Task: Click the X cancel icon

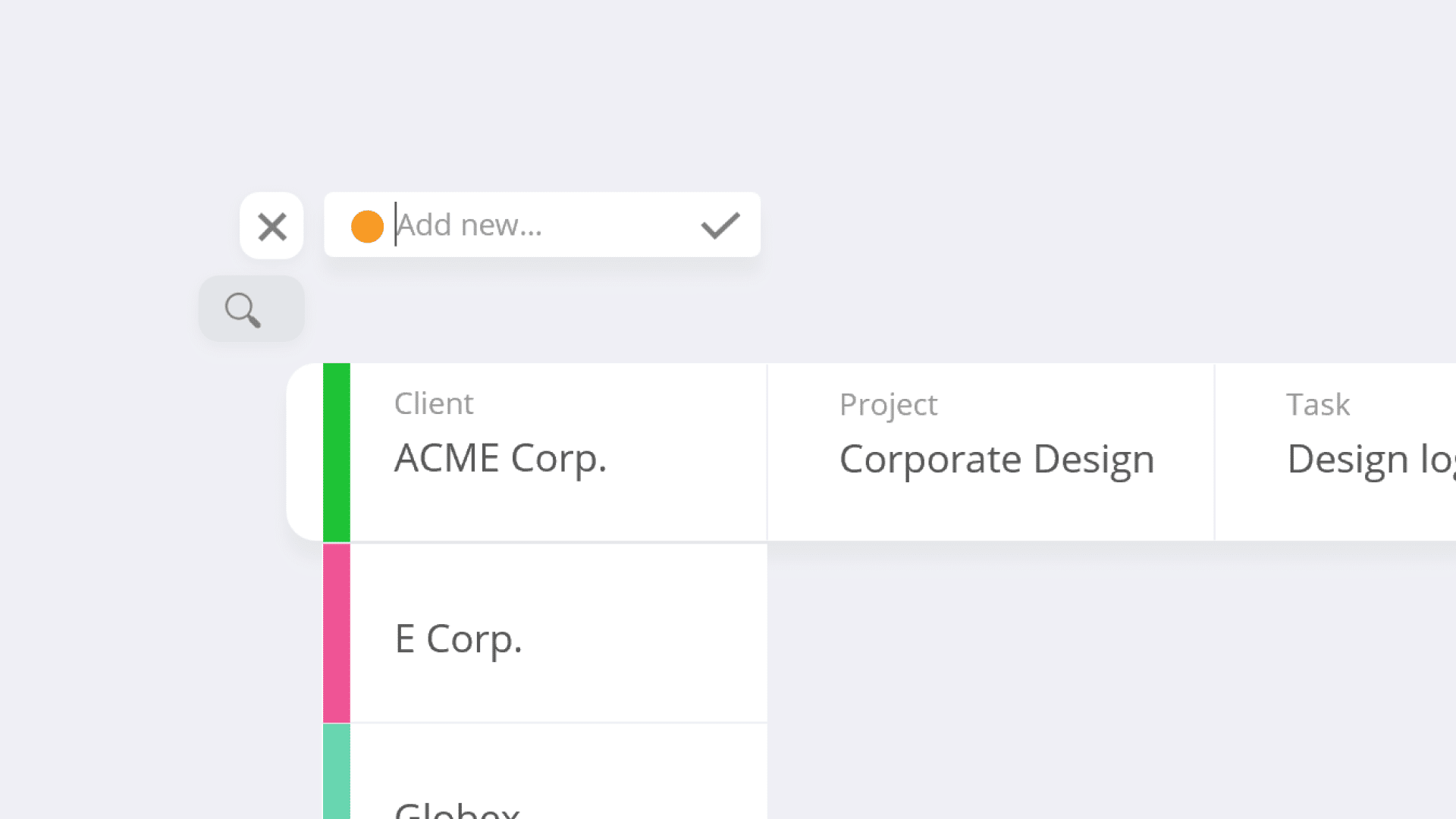Action: [271, 226]
